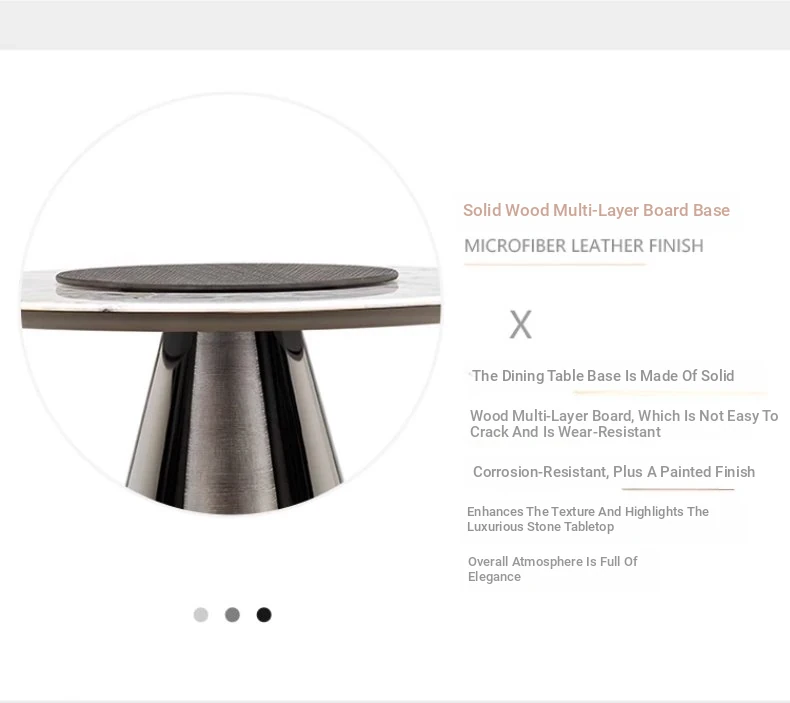
Task: Click the gray header bar at top
Action: (x=395, y=25)
